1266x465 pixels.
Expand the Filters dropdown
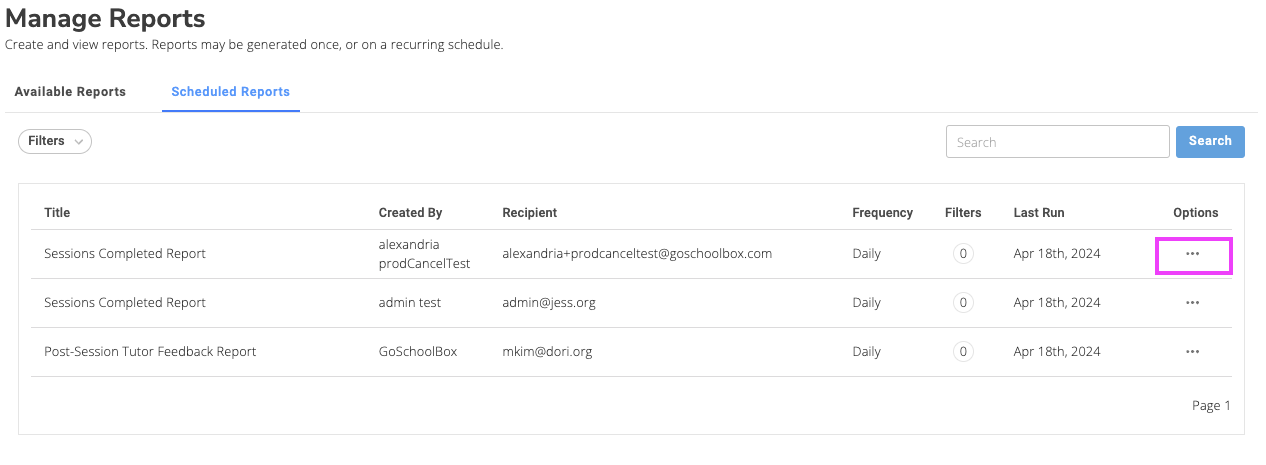55,141
